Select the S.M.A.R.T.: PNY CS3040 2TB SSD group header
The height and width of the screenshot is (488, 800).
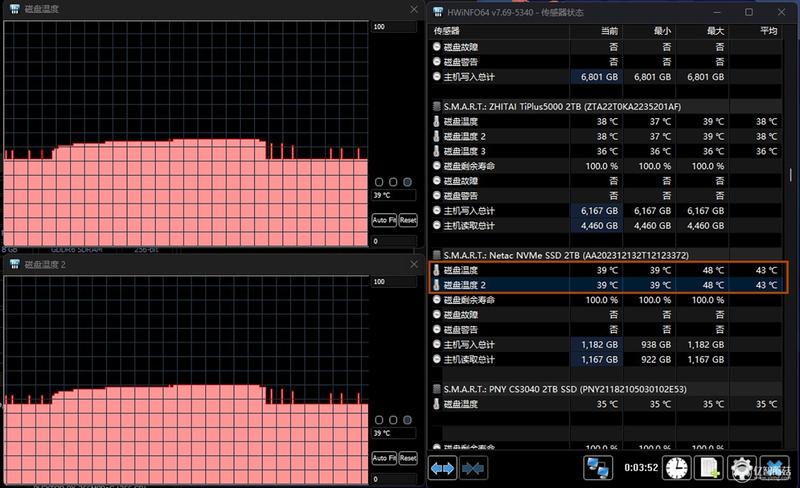pos(565,389)
